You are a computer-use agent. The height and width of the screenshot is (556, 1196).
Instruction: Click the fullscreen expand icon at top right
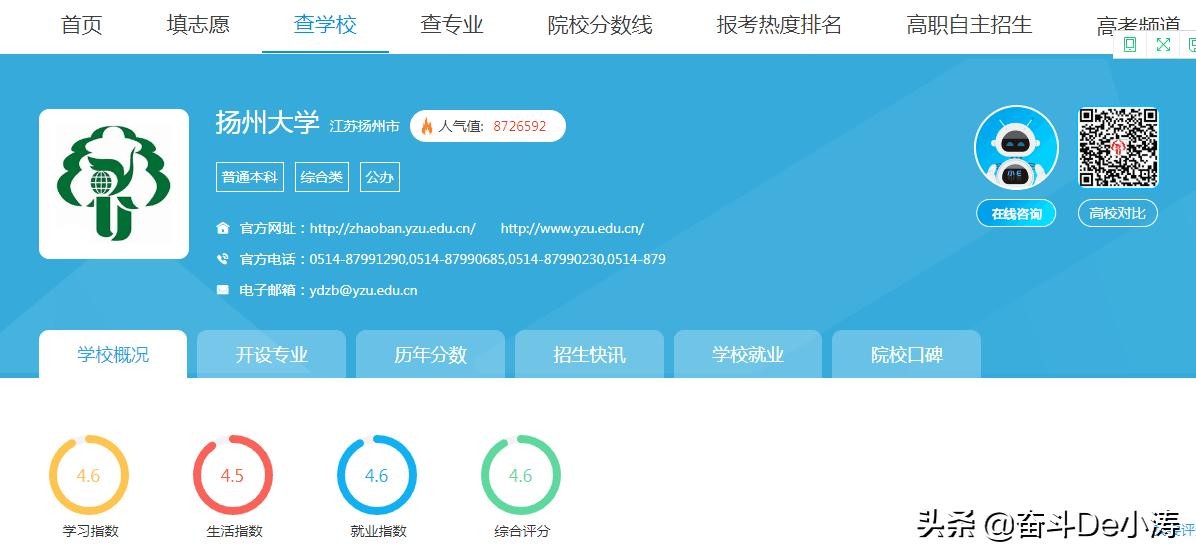[x=1163, y=45]
